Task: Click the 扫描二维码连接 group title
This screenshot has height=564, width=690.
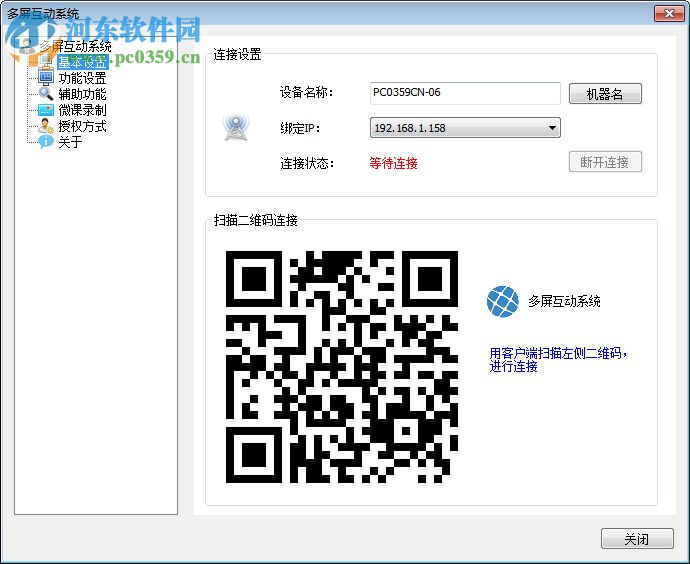Action: 256,220
